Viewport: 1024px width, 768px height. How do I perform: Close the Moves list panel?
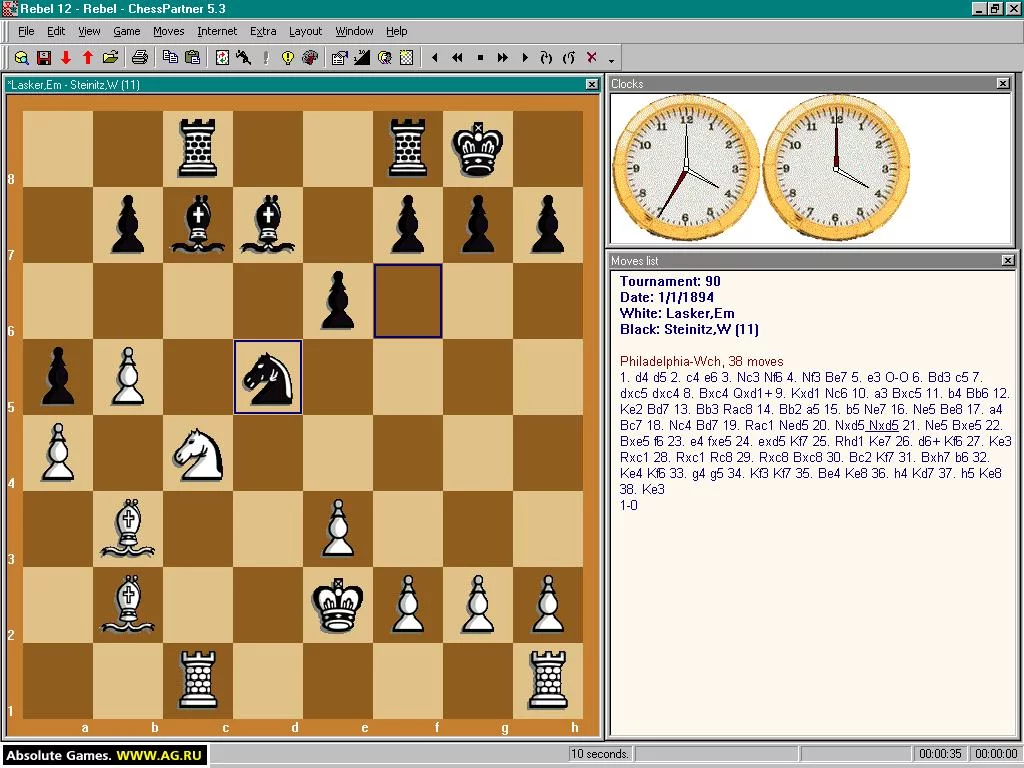[1008, 261]
